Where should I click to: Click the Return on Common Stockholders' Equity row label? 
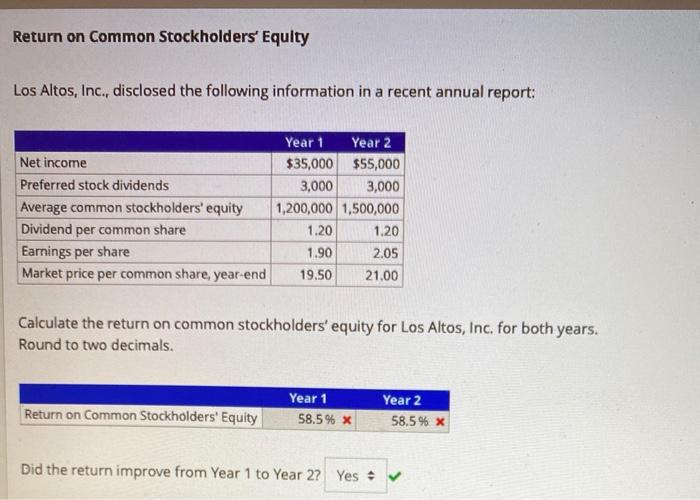point(141,416)
